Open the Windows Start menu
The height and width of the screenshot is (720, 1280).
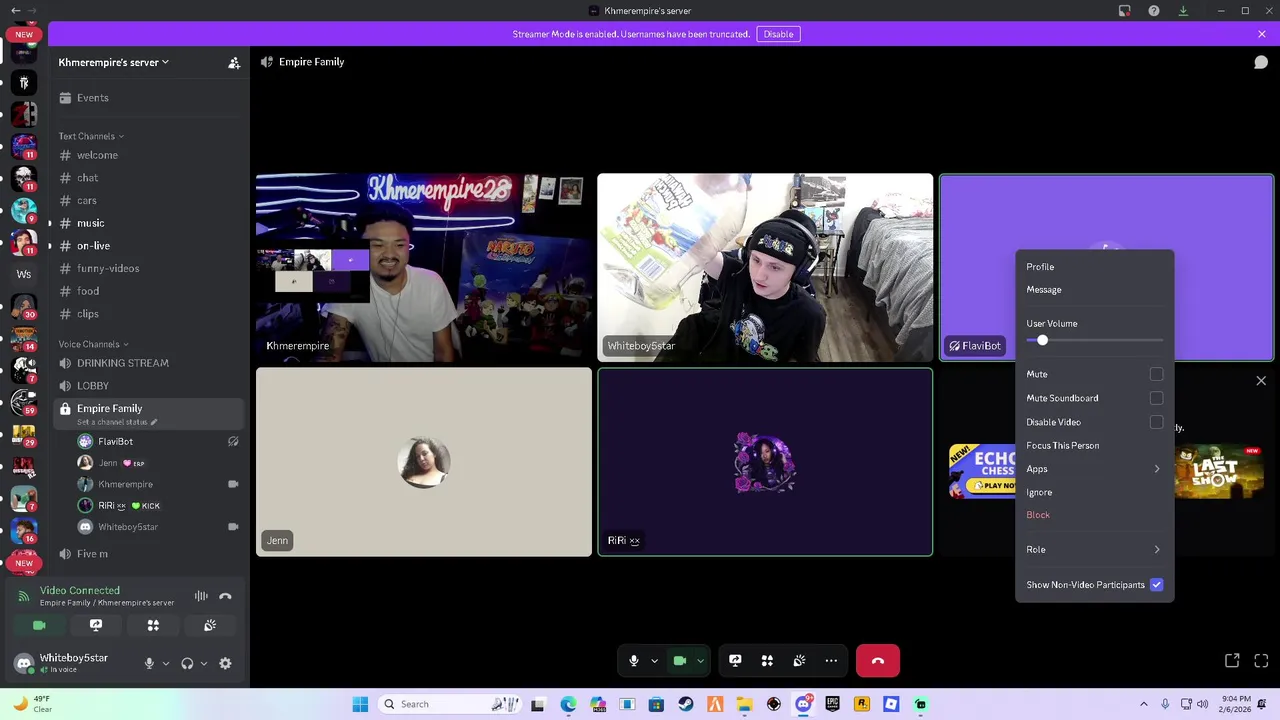[360, 704]
